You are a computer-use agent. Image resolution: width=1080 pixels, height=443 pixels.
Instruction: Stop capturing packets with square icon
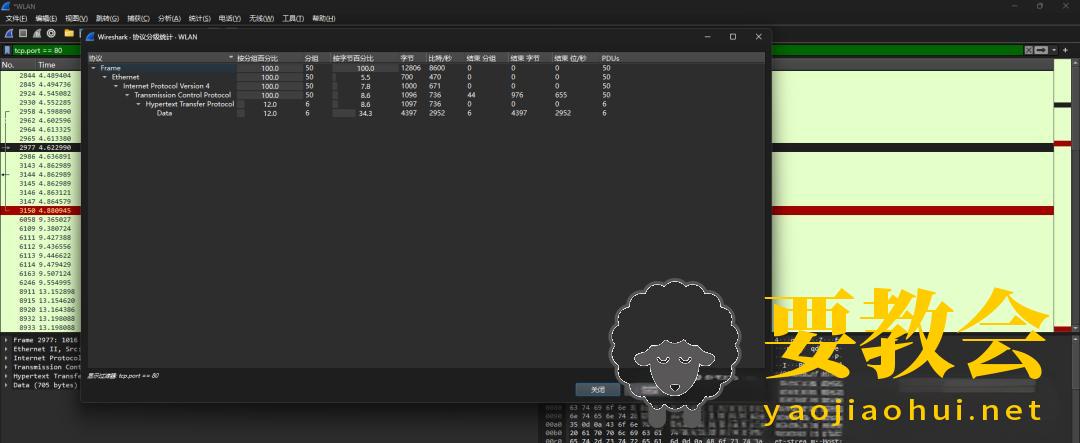23,33
